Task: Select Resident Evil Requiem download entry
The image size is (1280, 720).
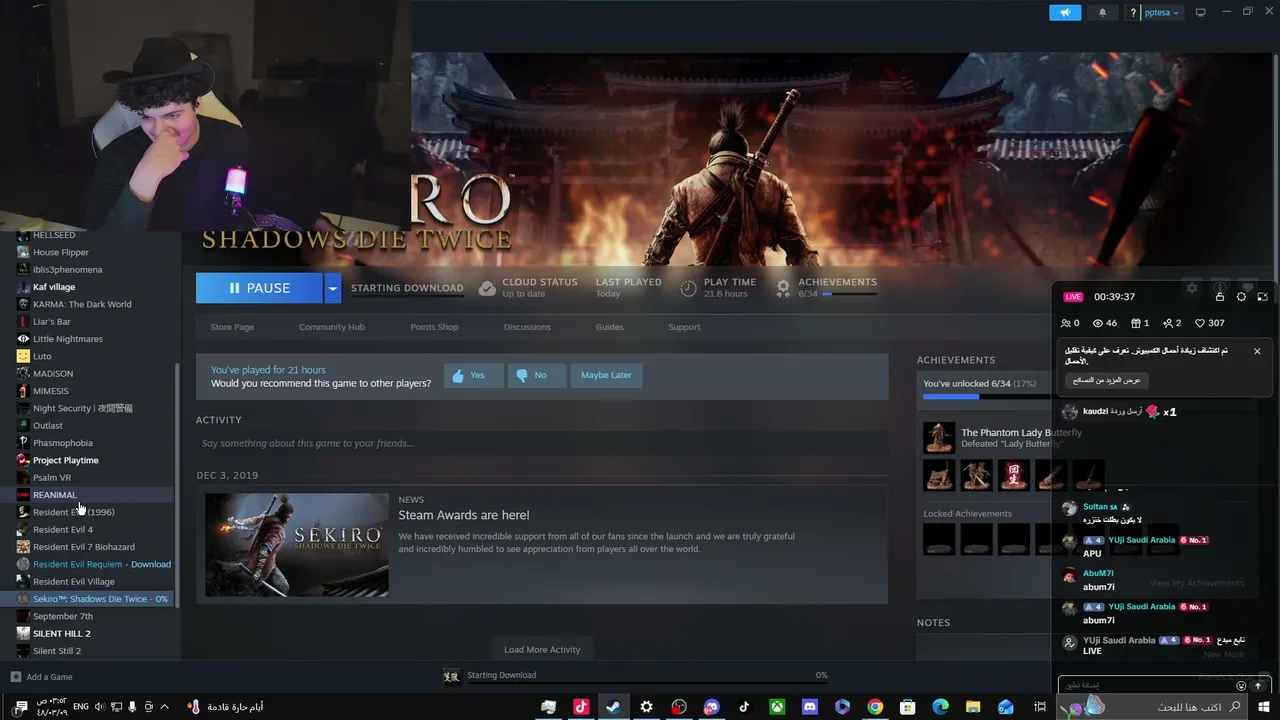Action: (x=102, y=564)
